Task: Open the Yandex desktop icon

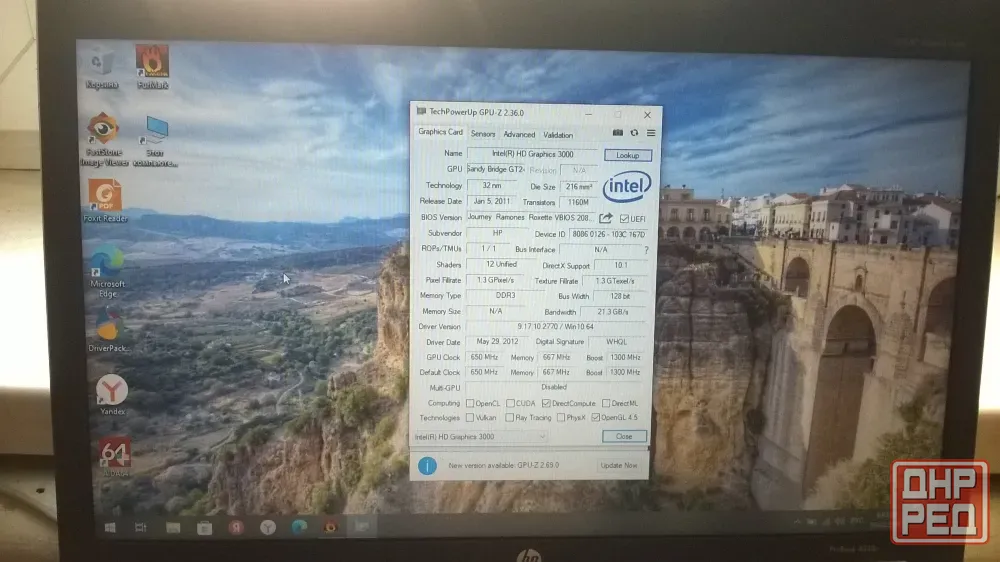Action: pos(112,395)
